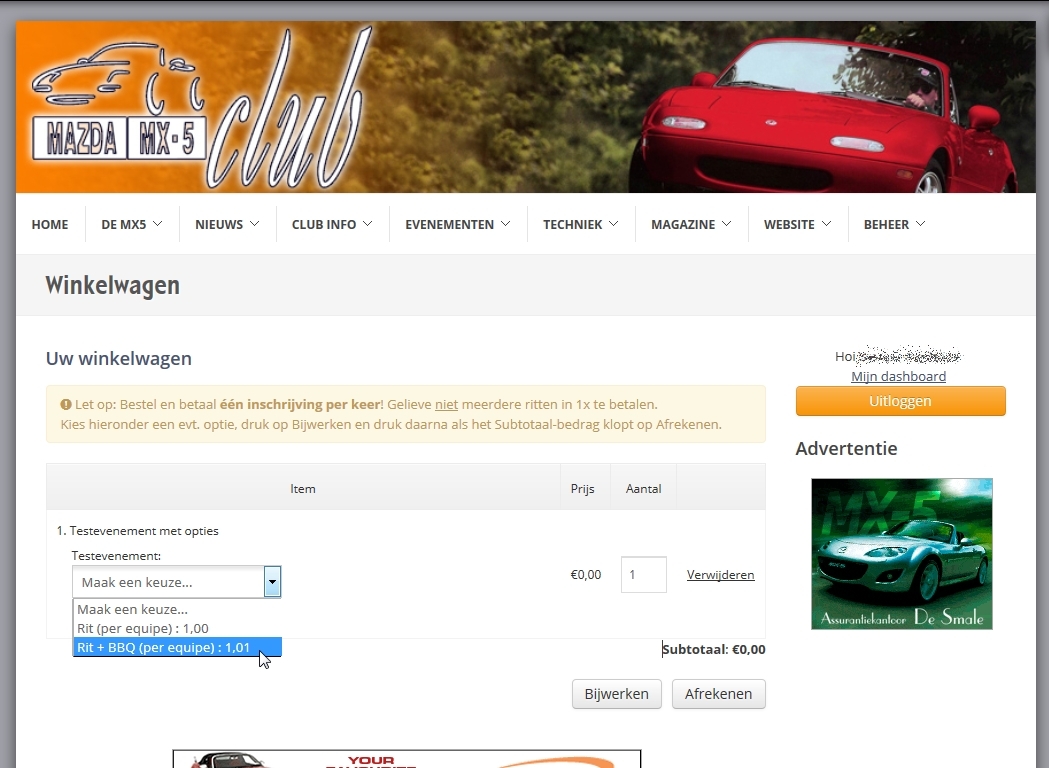Choose 'Rit + BBQ (per equipe) : 1,01'
This screenshot has width=1049, height=768.
tap(177, 647)
